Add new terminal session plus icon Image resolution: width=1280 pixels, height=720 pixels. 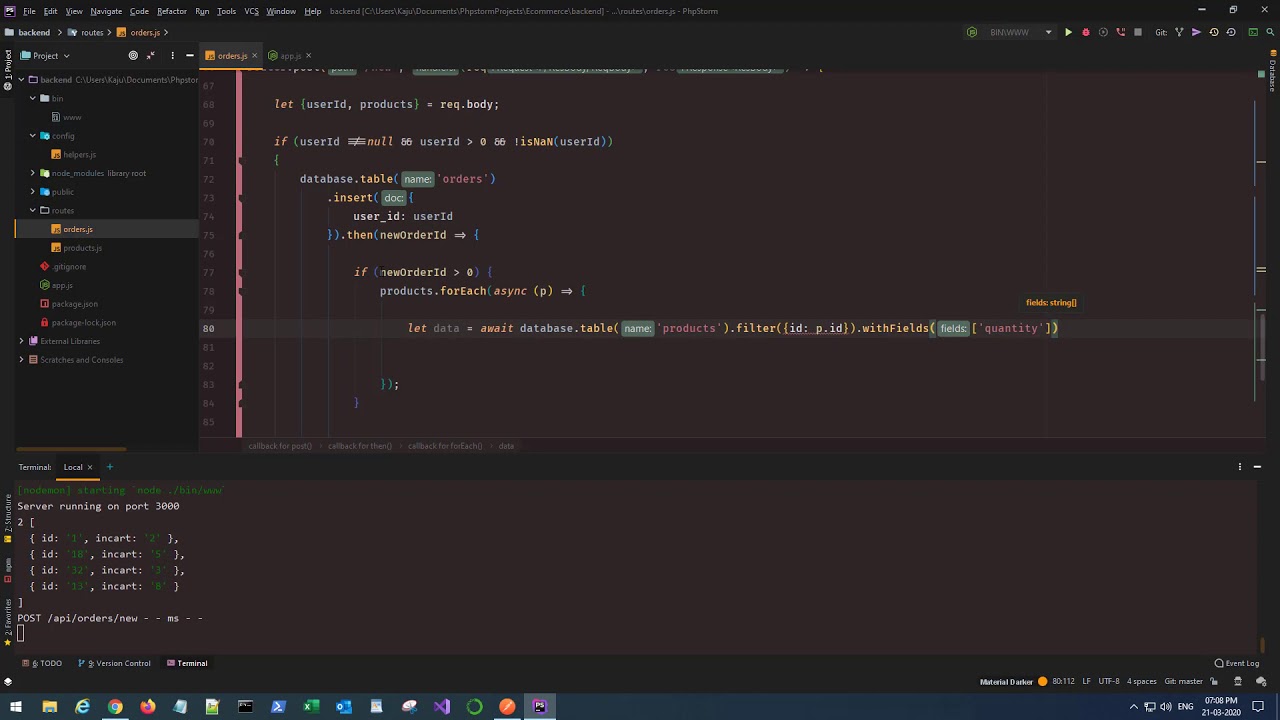tap(110, 467)
